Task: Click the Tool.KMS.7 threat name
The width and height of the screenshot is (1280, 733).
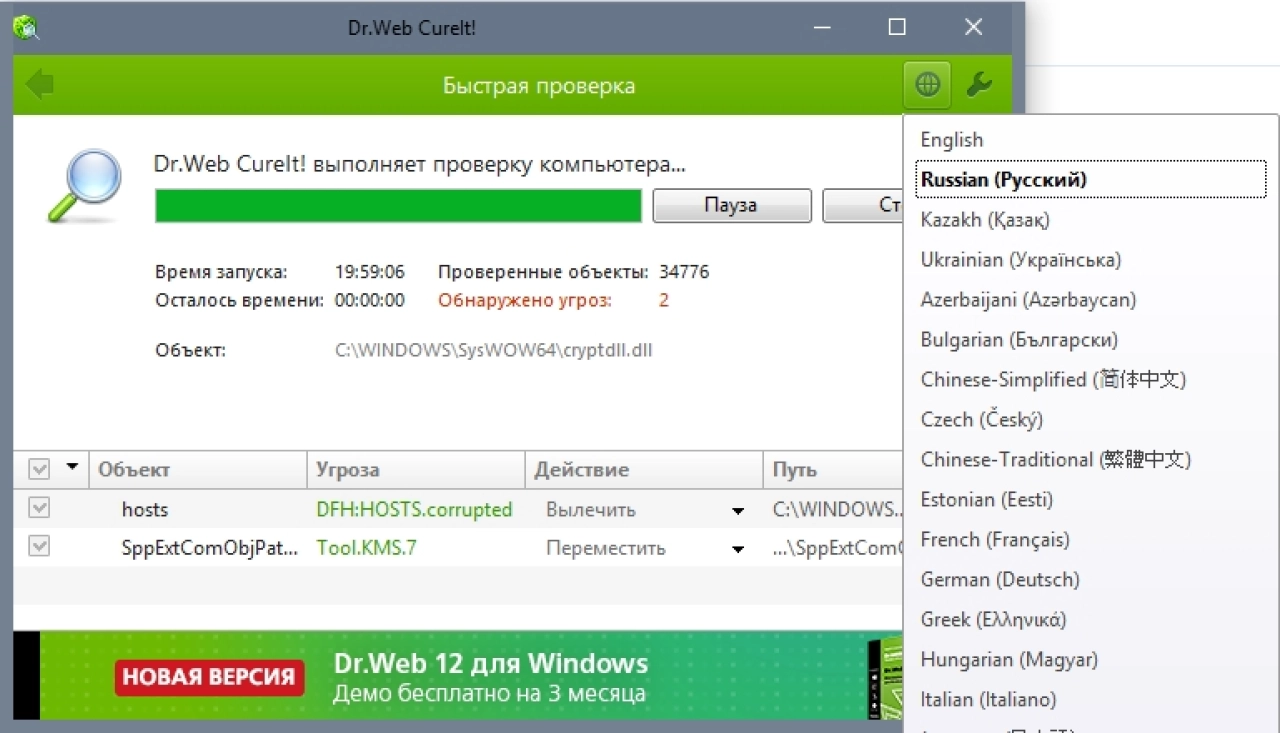Action: tap(366, 548)
